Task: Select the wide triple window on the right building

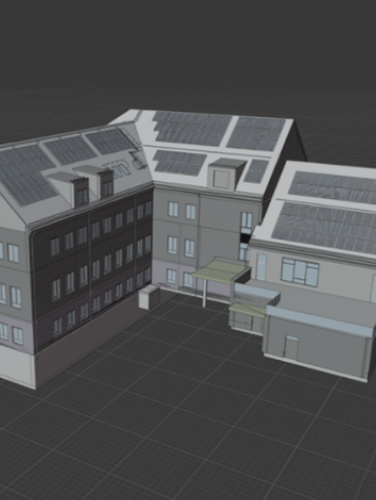Action: click(x=300, y=272)
